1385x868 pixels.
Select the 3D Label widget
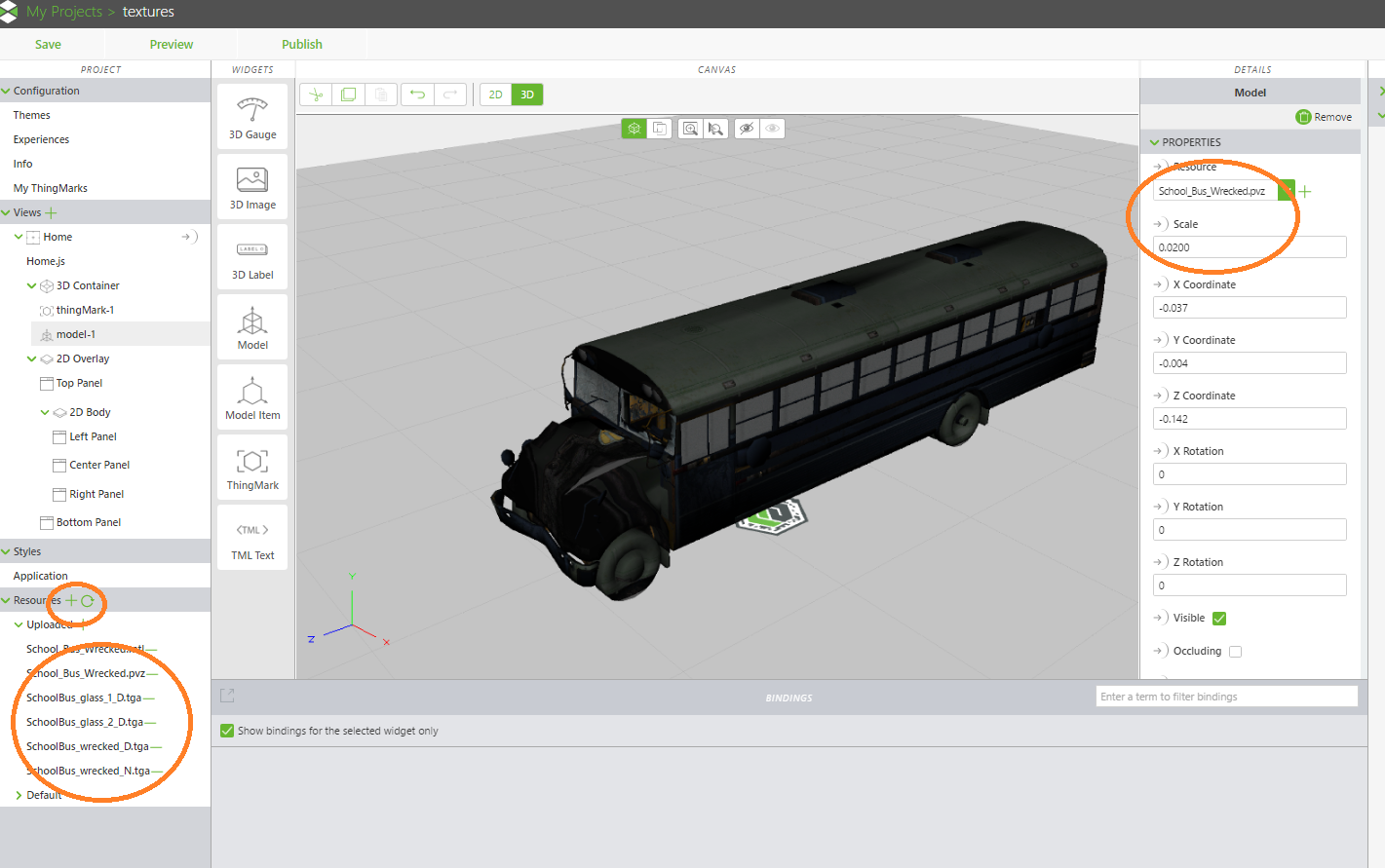(251, 255)
